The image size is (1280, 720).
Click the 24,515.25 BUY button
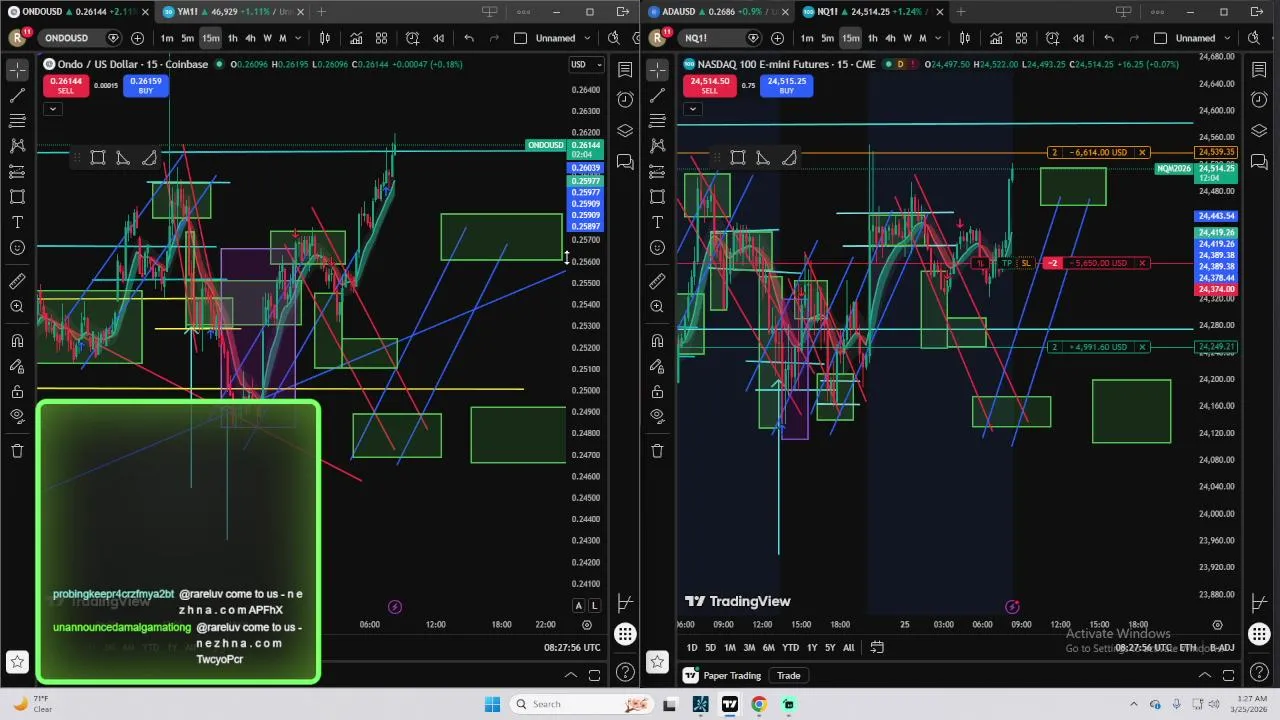(786, 86)
